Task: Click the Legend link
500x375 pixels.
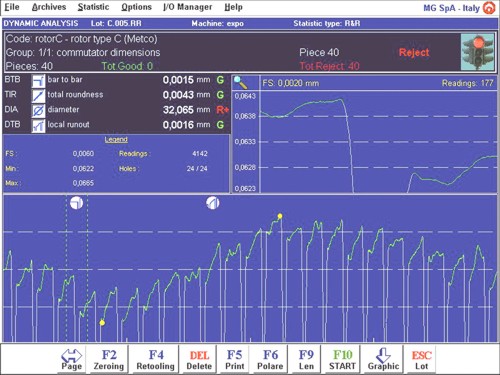Action: (x=116, y=139)
